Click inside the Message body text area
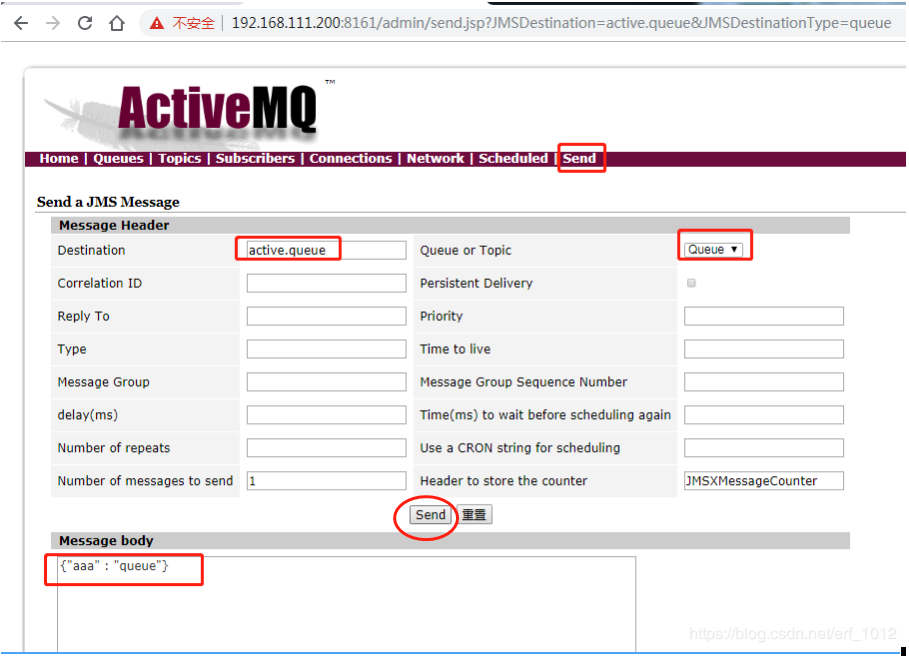909x656 pixels. [x=346, y=604]
